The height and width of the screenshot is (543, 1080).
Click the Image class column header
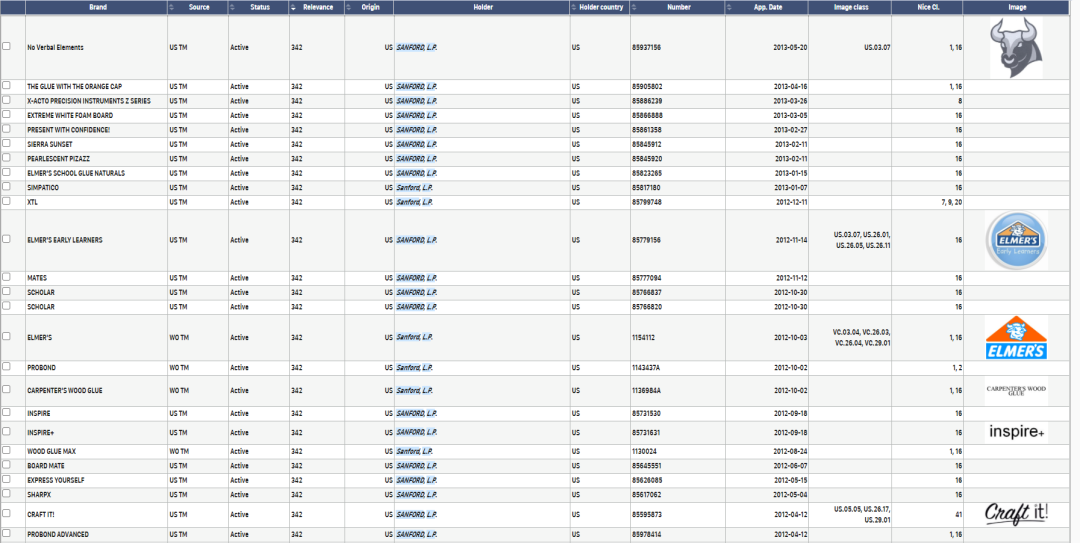pos(851,8)
